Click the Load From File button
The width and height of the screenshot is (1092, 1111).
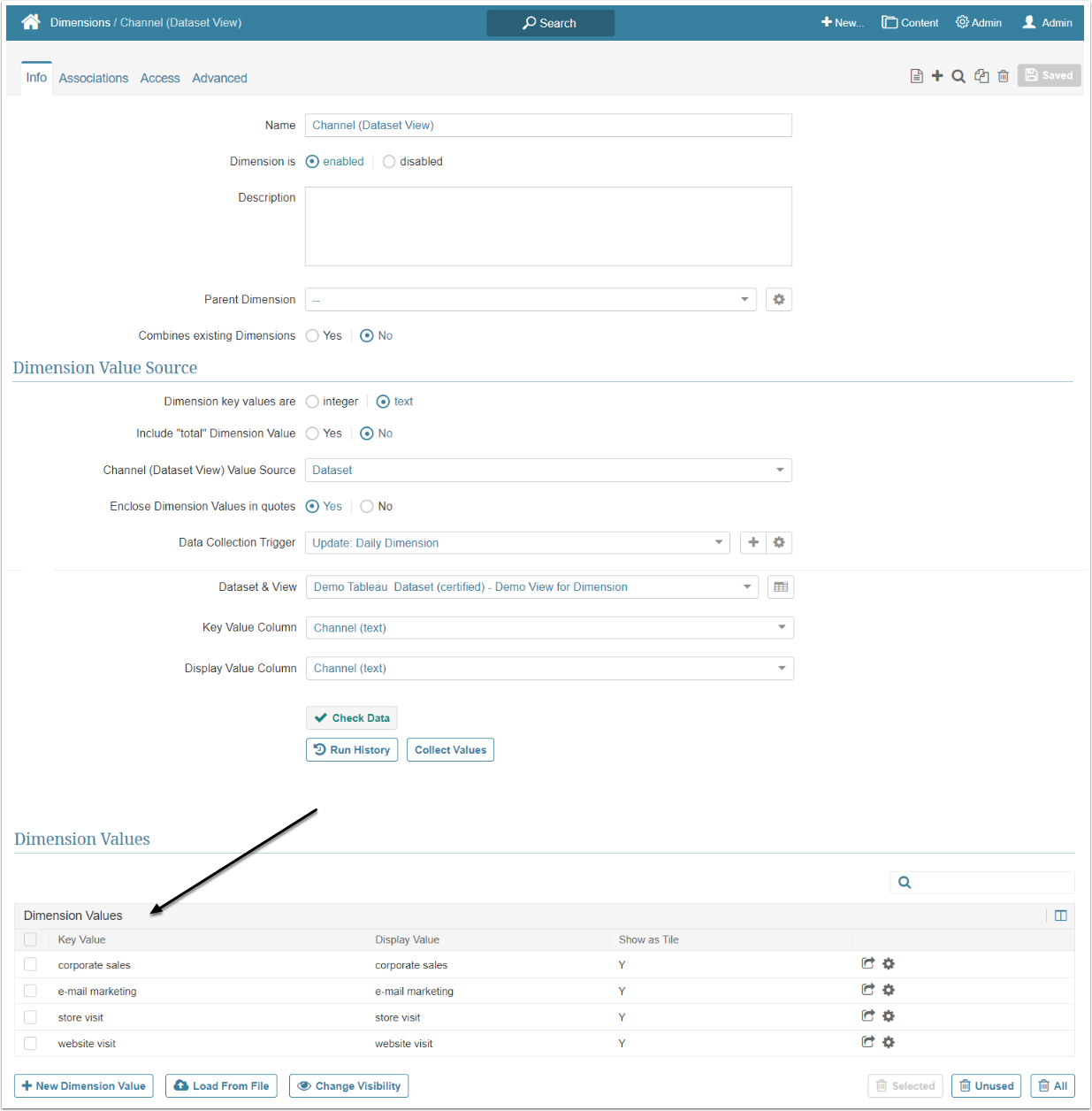pos(221,1086)
